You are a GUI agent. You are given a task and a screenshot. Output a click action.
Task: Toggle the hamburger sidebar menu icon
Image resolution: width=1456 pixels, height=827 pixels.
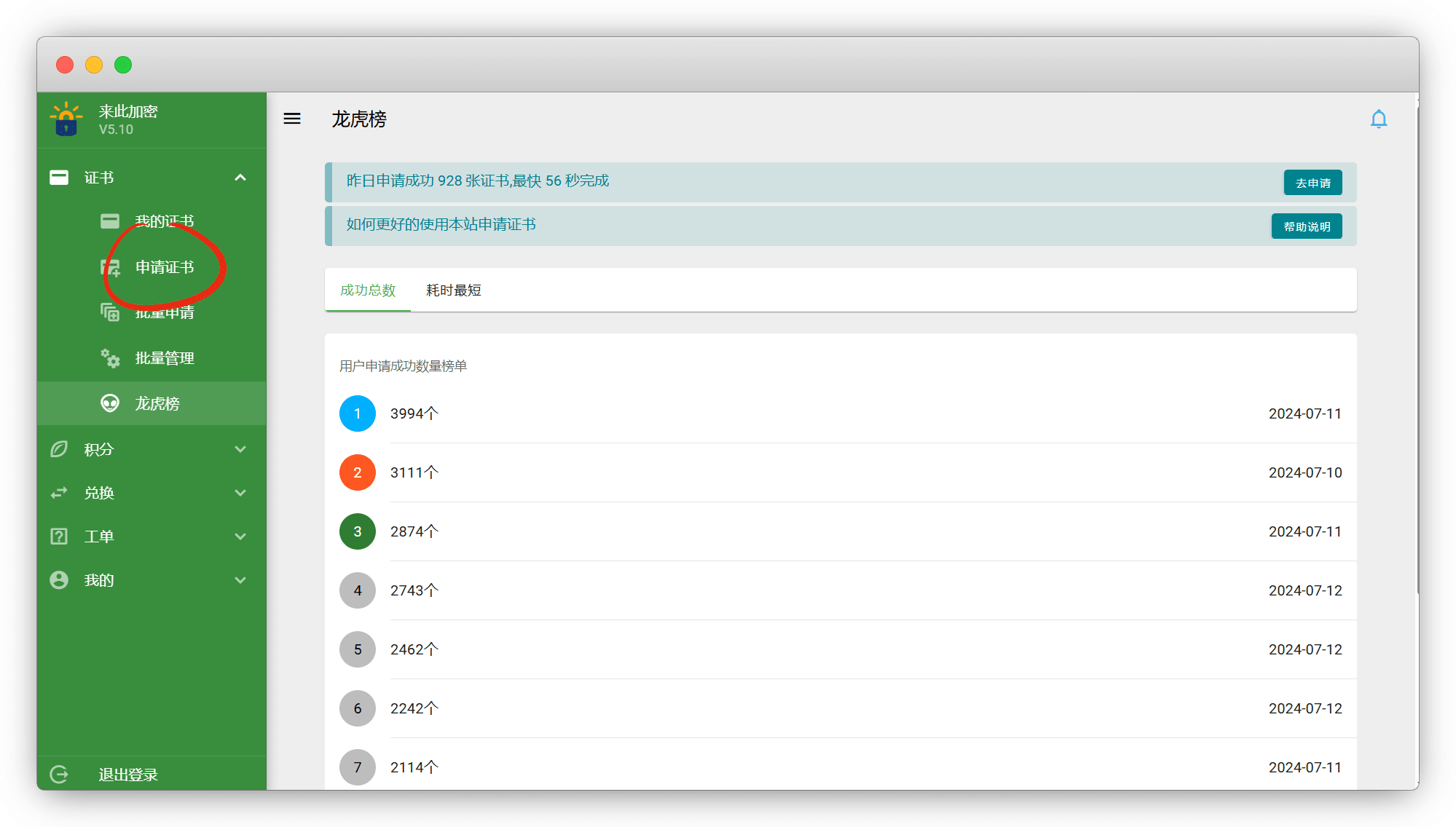point(292,119)
